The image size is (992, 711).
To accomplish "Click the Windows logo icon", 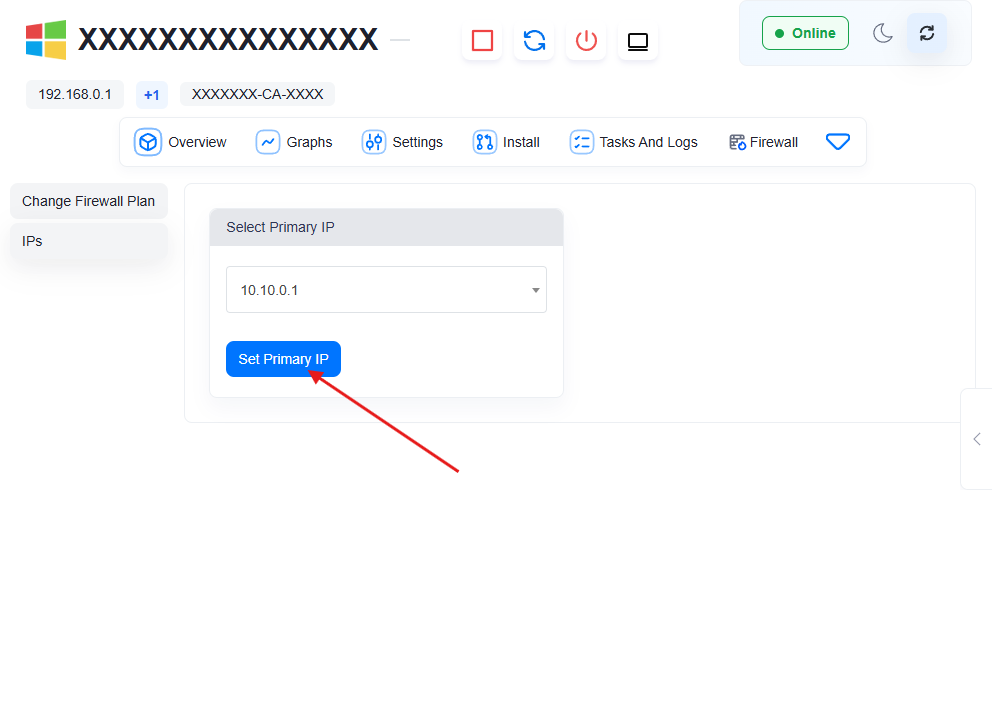I will click(46, 40).
